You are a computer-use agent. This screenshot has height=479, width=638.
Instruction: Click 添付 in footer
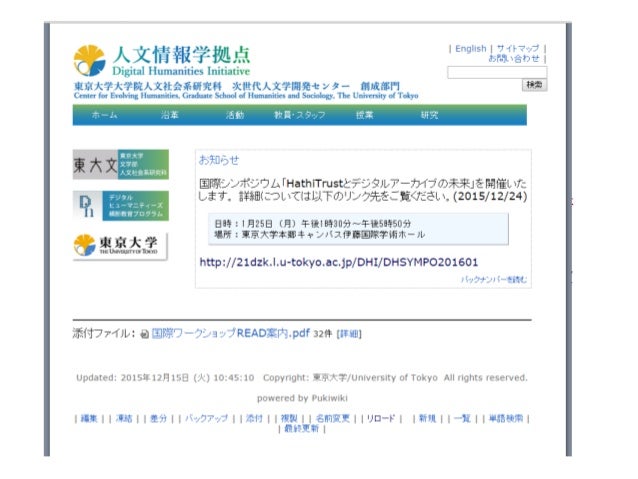[x=254, y=418]
